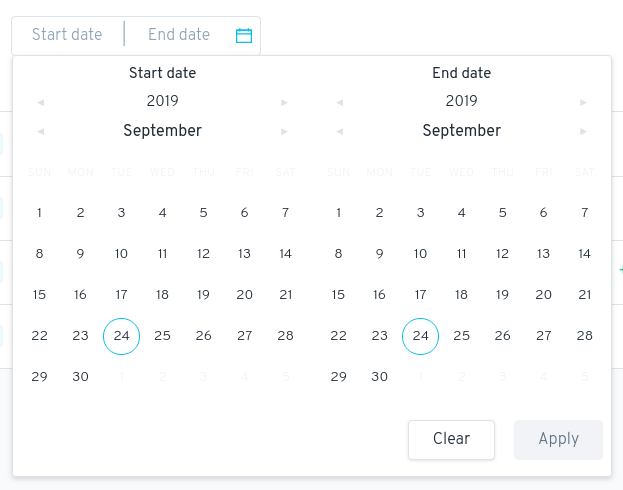Focus the End date input field
The width and height of the screenshot is (623, 490).
(179, 35)
